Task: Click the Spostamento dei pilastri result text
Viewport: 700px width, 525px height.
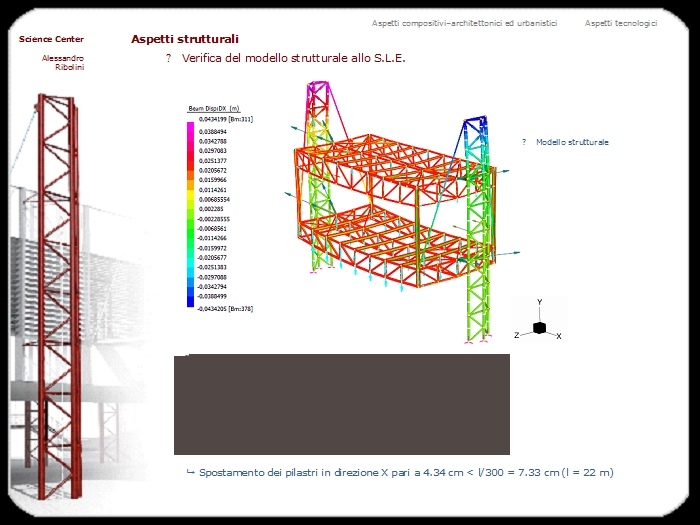Action: point(406,471)
